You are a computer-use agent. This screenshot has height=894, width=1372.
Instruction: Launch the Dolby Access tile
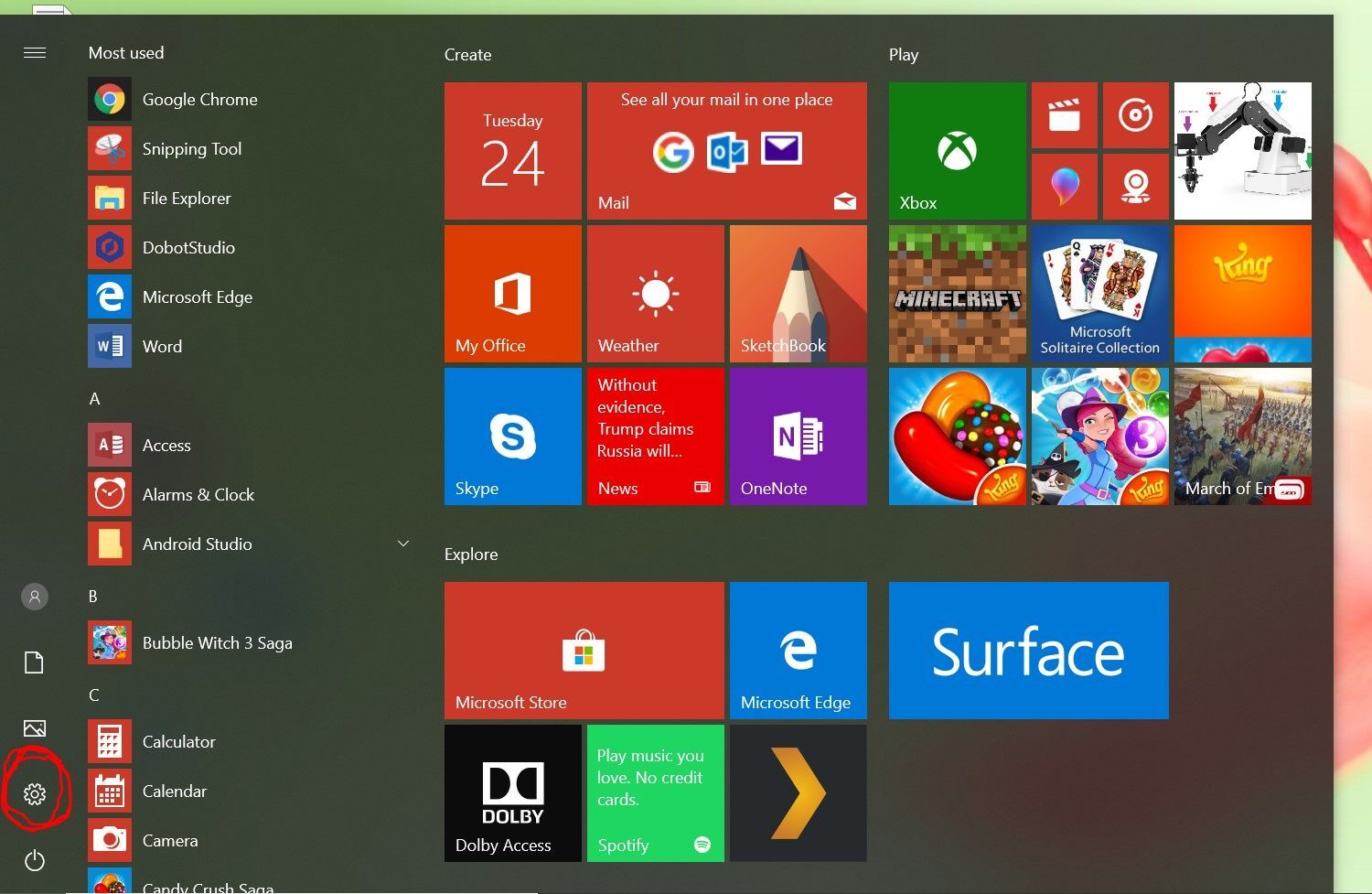(513, 793)
